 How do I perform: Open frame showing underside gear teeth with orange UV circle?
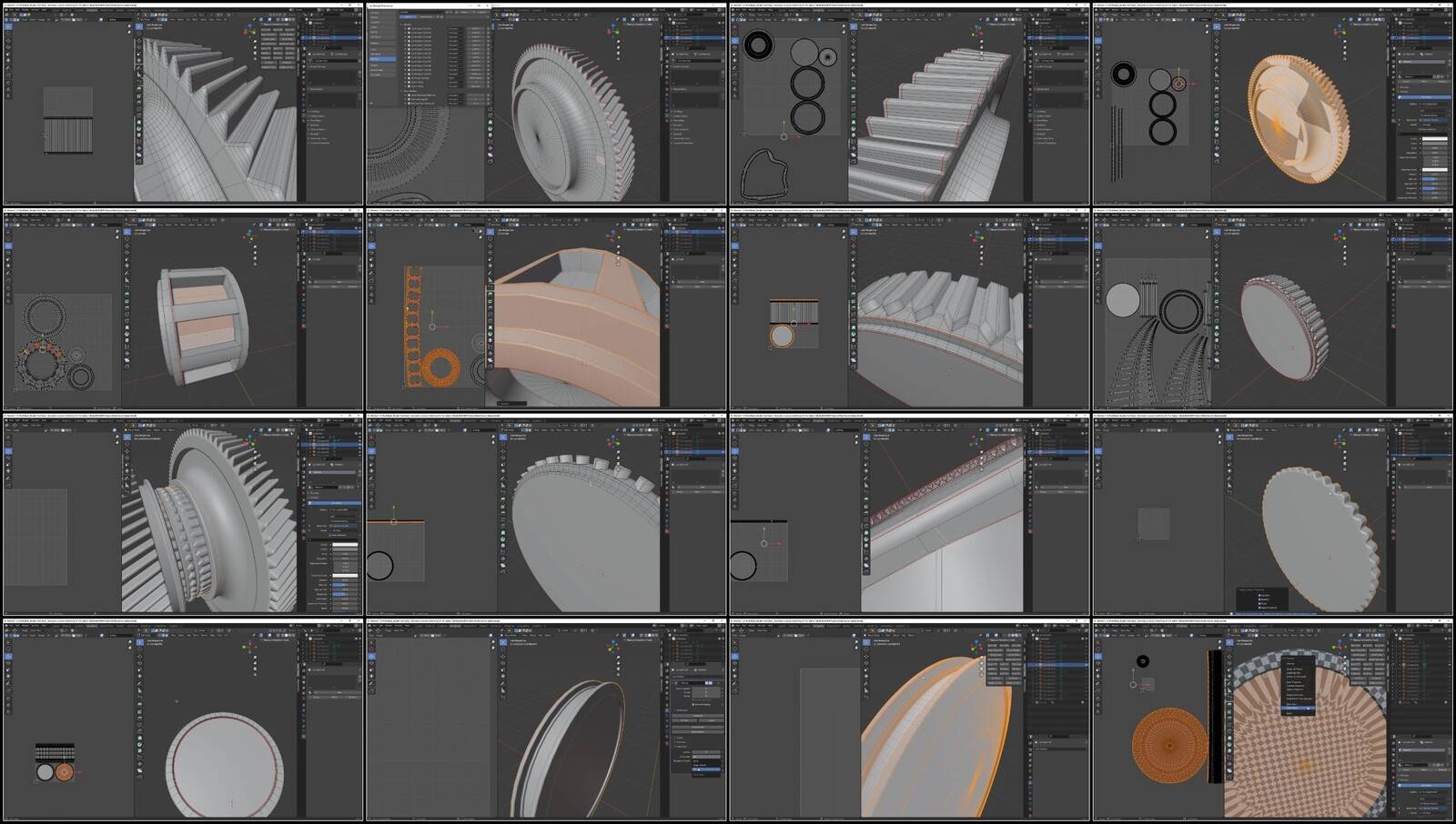909,309
